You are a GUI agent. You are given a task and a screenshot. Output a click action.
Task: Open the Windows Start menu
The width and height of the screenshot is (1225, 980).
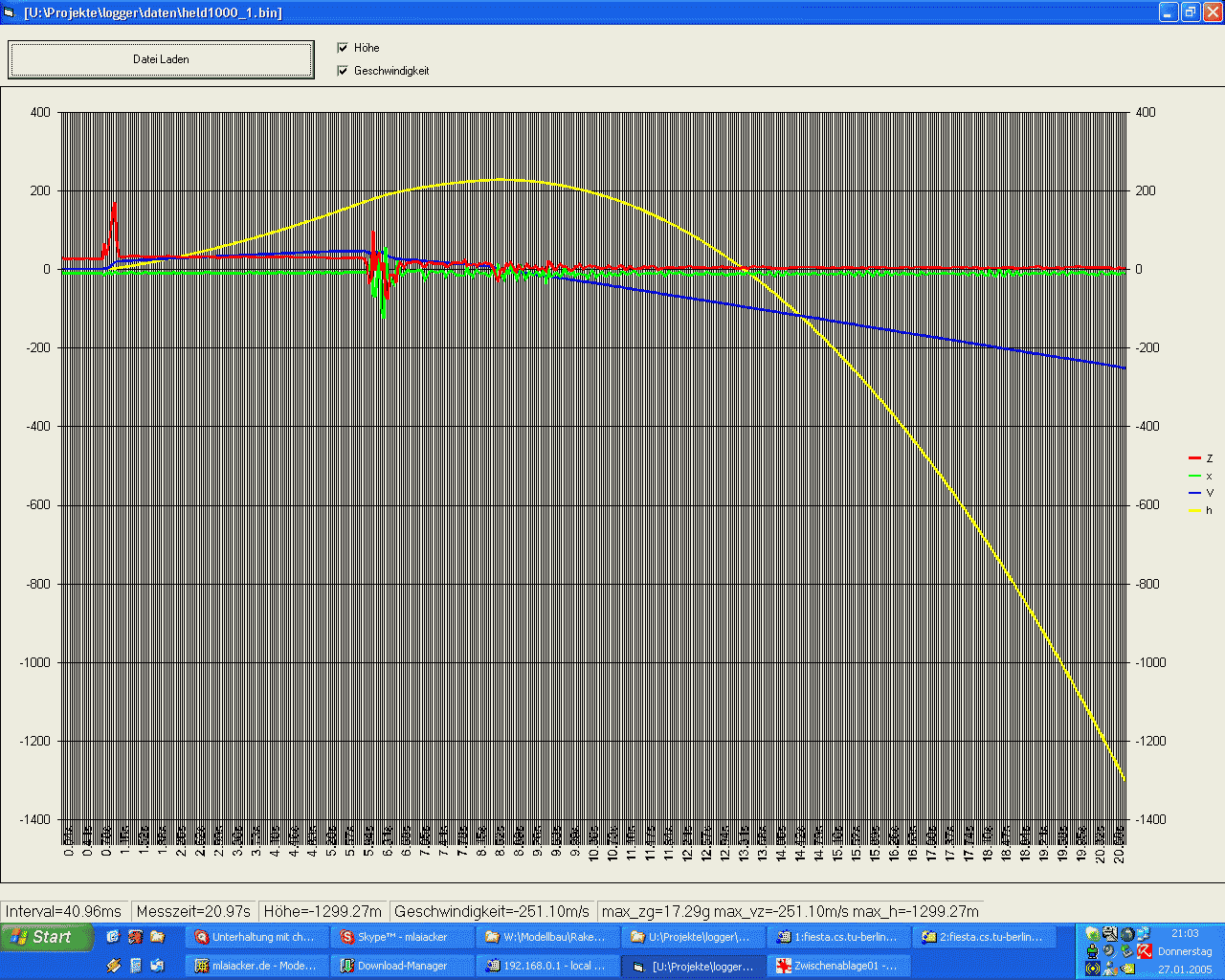point(48,937)
